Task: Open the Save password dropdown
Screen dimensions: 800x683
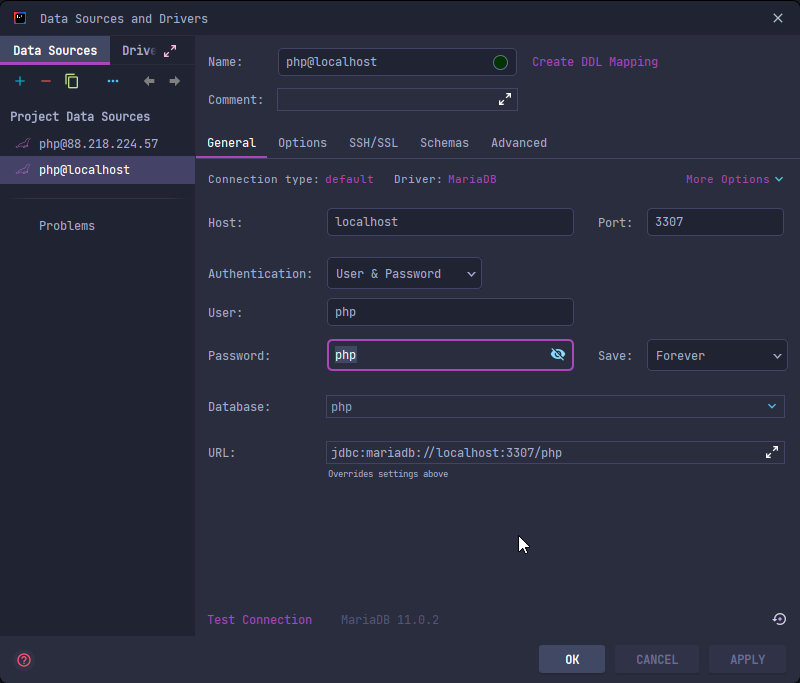Action: pos(717,355)
